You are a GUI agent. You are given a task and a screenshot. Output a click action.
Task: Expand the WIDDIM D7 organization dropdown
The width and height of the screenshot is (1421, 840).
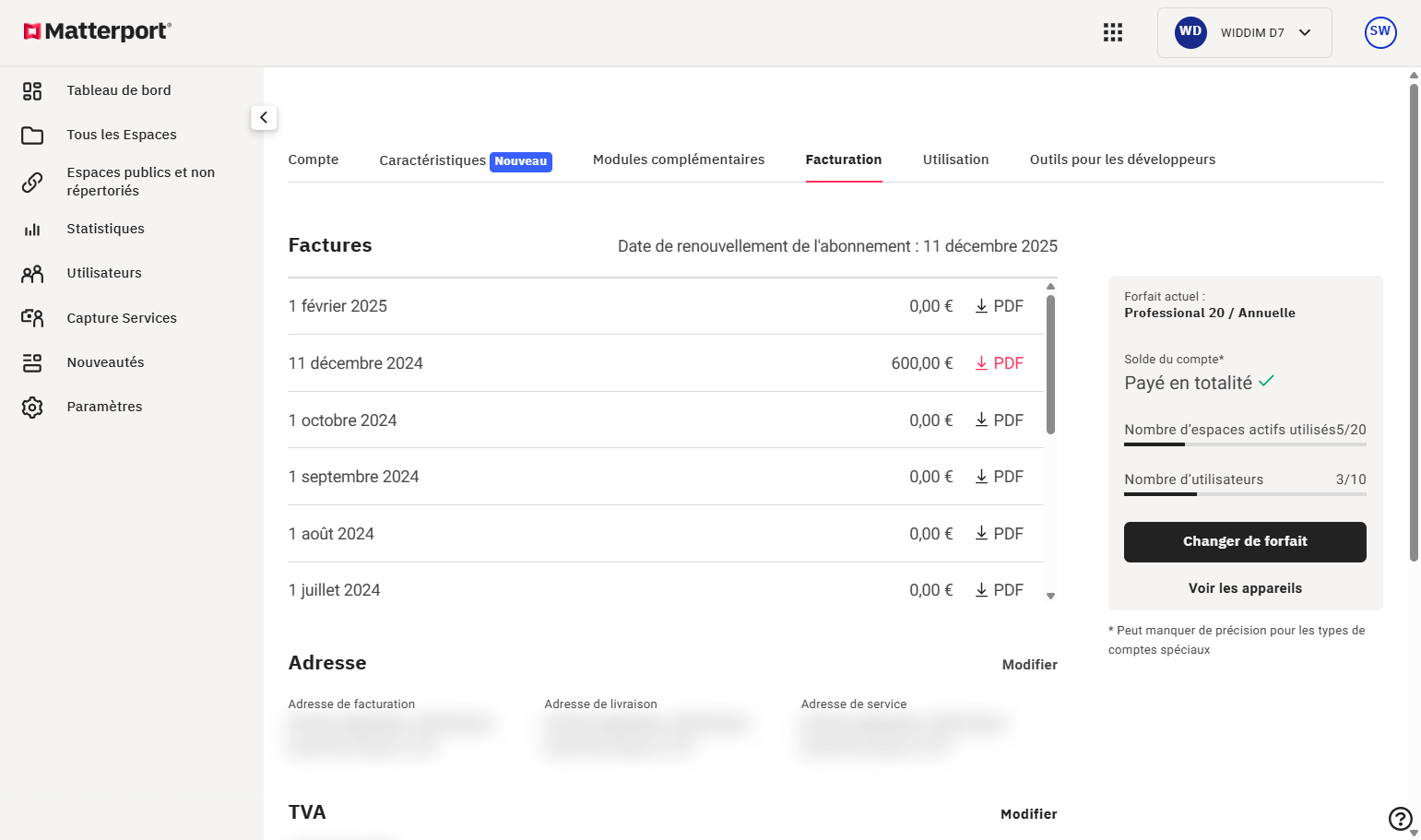[x=1244, y=32]
